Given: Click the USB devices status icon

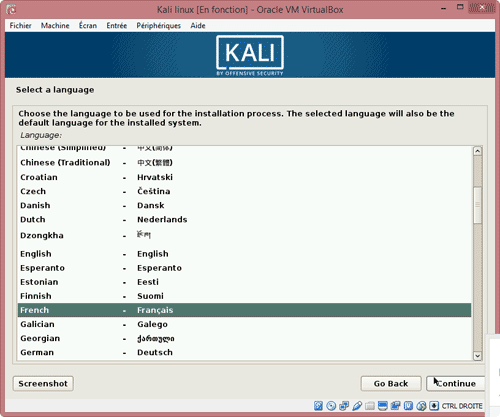Looking at the screenshot, I should coord(357,406).
